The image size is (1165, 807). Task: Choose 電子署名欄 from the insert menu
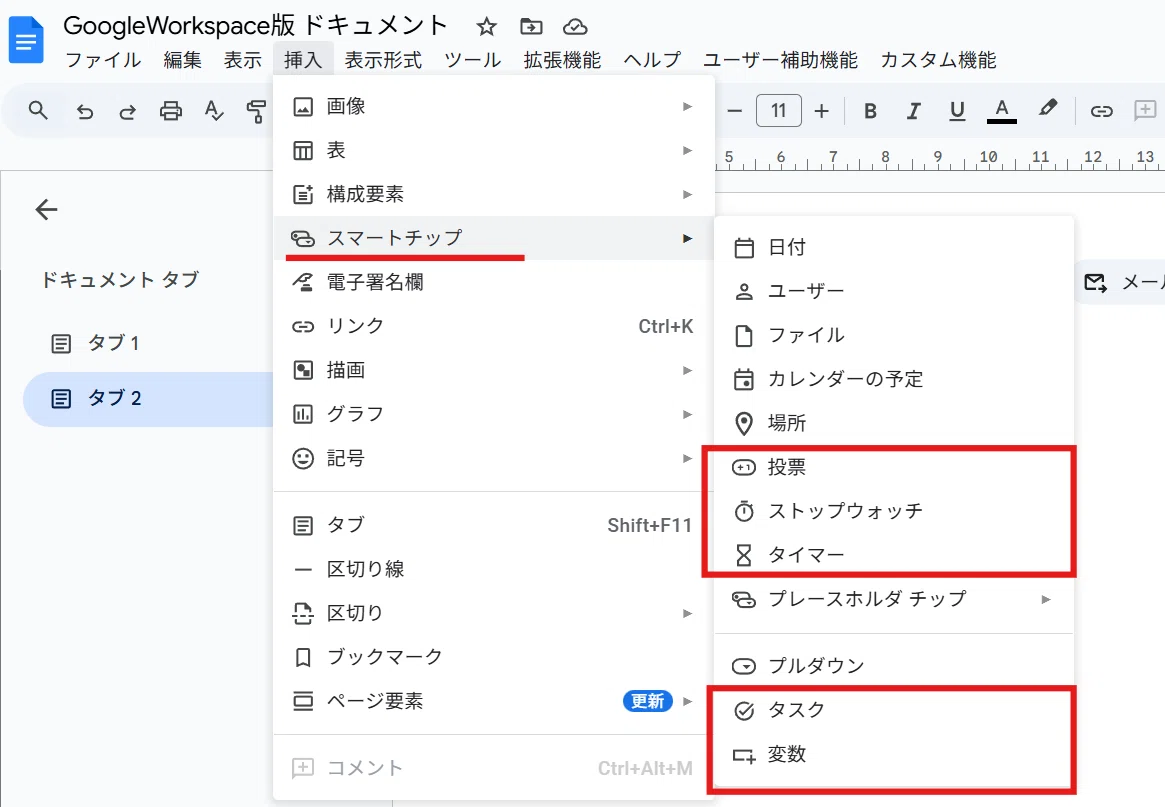(494, 282)
